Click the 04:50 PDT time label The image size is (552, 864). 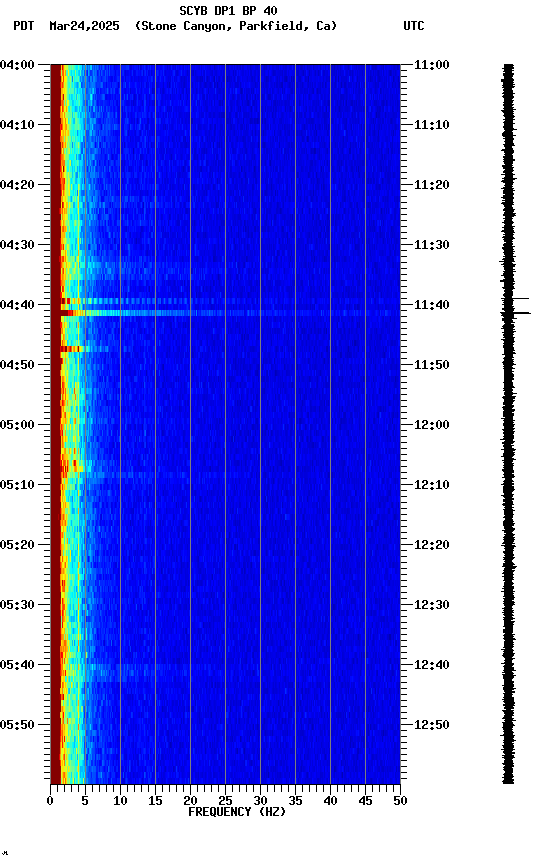17,365
